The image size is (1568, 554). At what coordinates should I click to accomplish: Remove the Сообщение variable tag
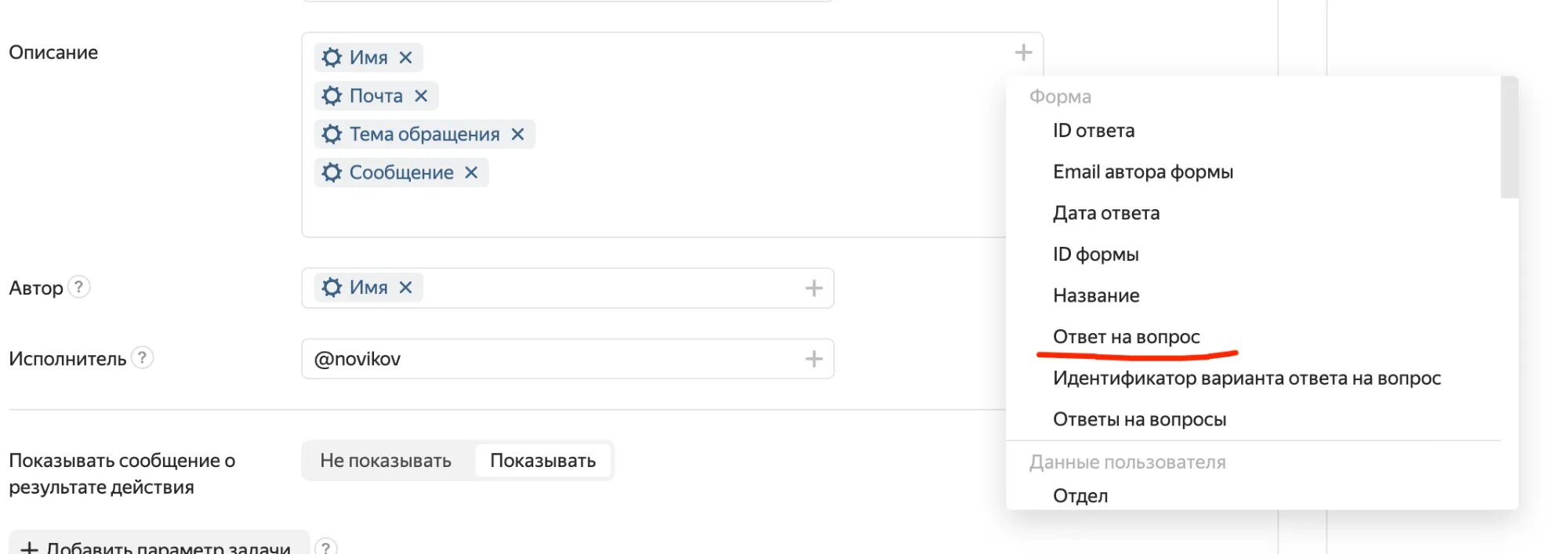point(471,172)
